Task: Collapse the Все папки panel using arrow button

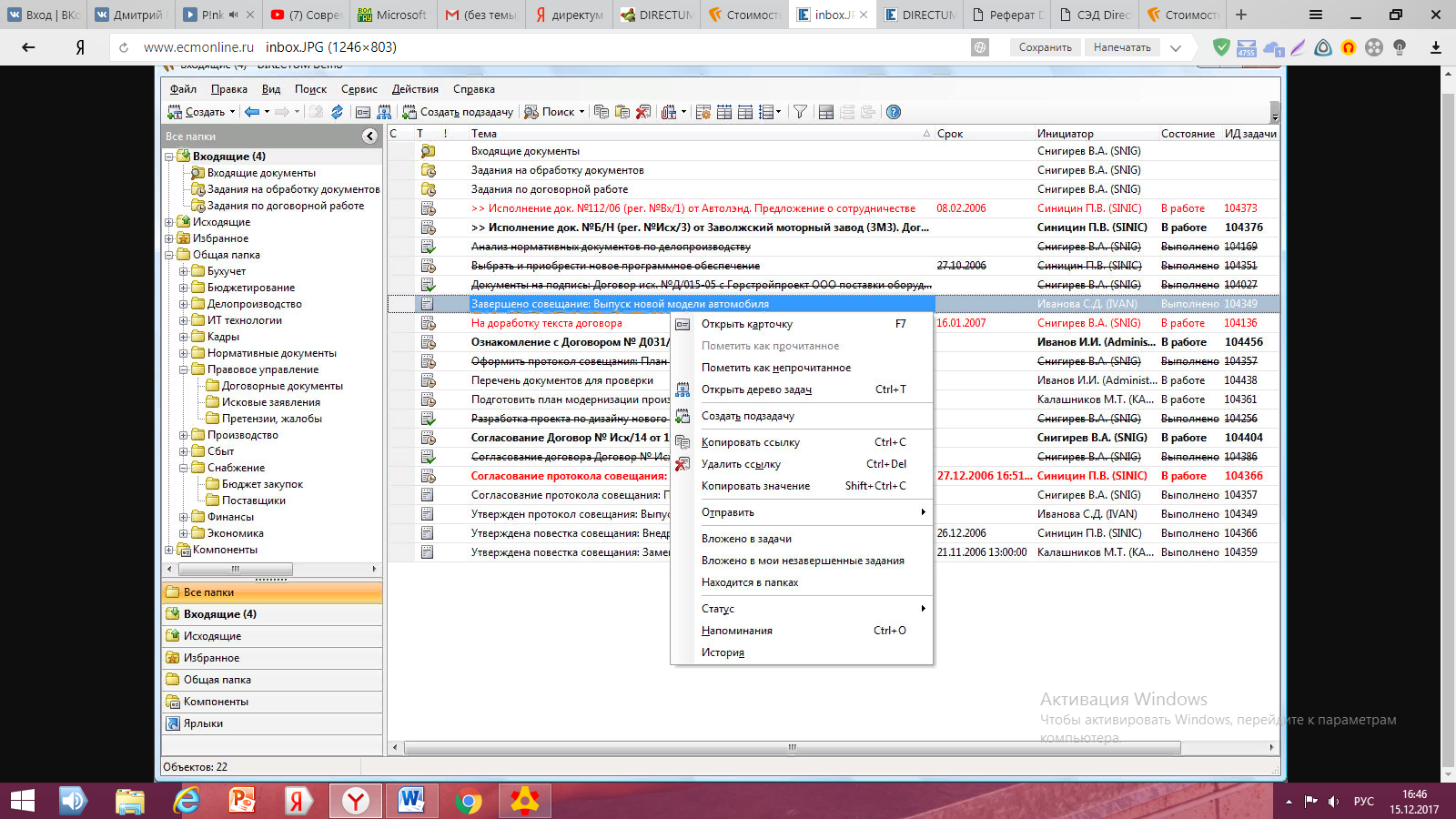Action: click(369, 136)
